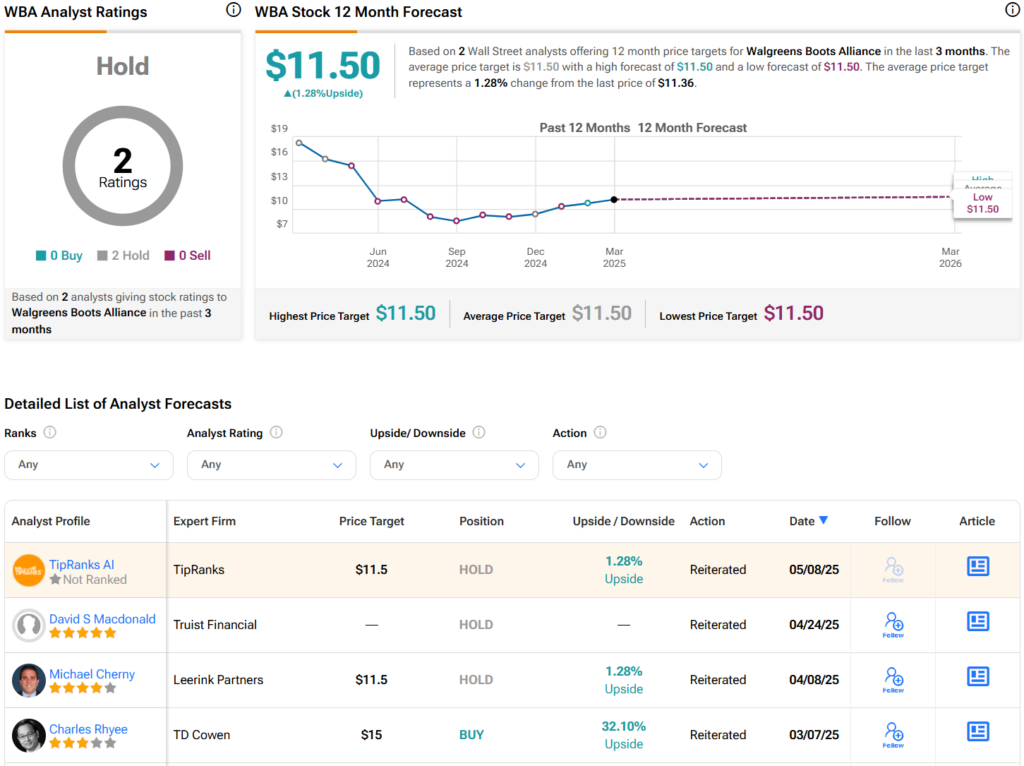This screenshot has height=766, width=1024.
Task: Open TipRanks AI analyst profile link
Action: click(82, 564)
